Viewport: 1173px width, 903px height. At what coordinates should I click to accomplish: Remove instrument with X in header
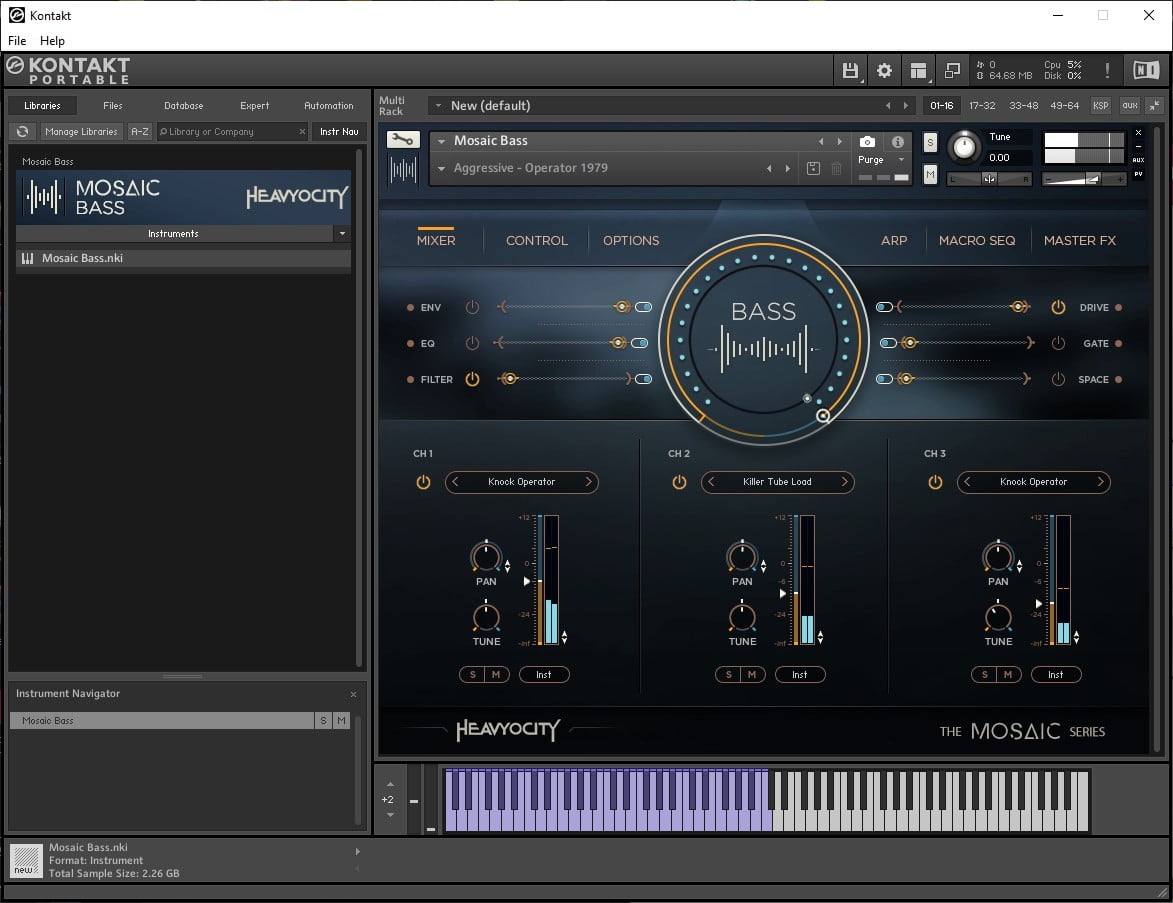1139,132
